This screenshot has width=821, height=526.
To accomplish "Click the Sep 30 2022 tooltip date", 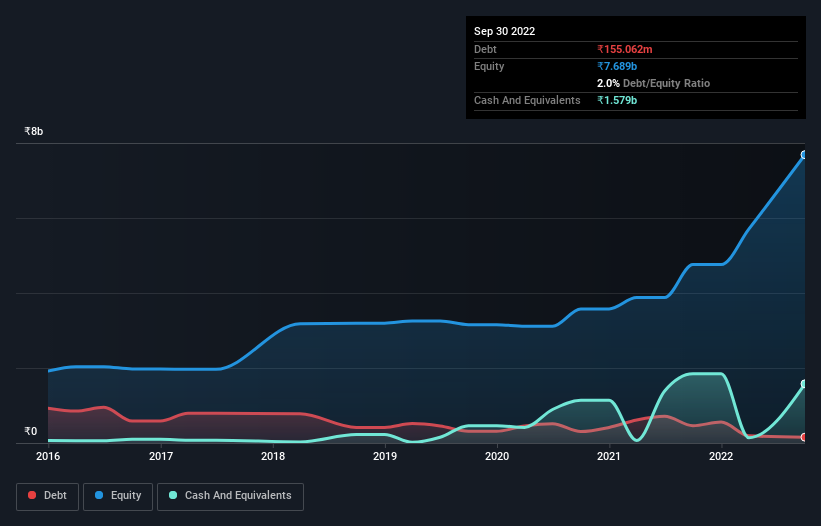I will (504, 31).
